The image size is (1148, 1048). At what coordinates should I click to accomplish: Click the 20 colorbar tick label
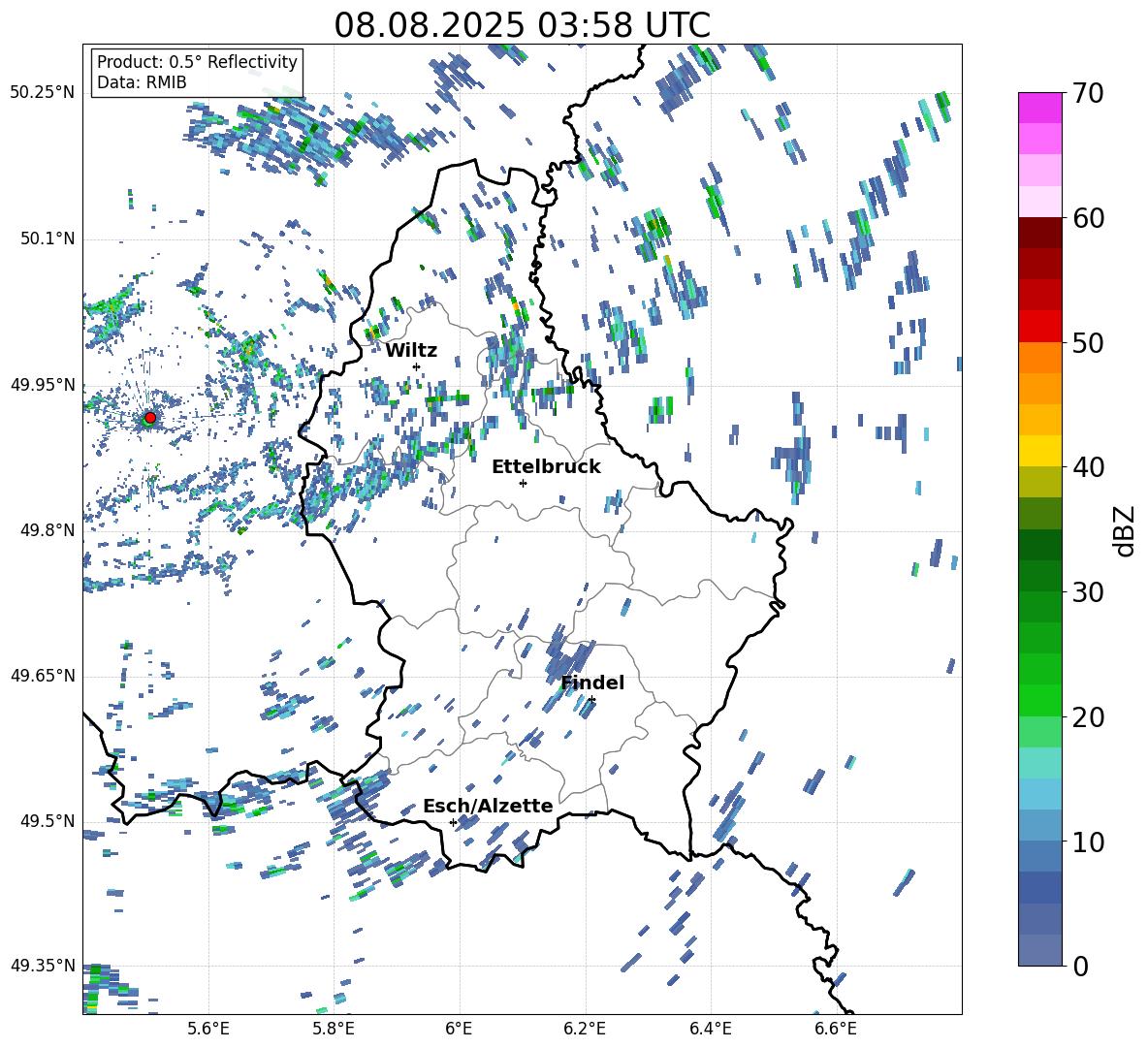(x=1088, y=717)
